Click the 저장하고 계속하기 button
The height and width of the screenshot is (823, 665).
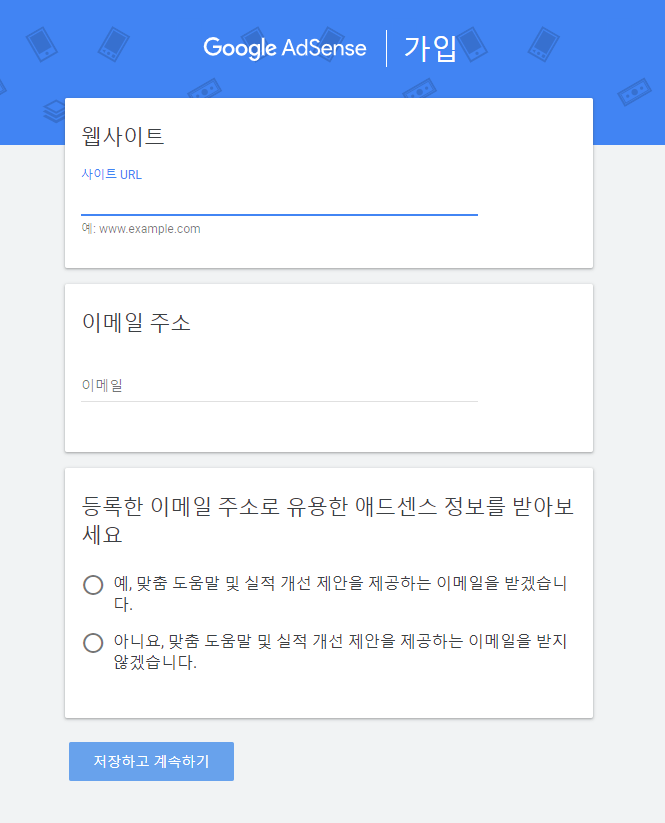click(x=151, y=761)
